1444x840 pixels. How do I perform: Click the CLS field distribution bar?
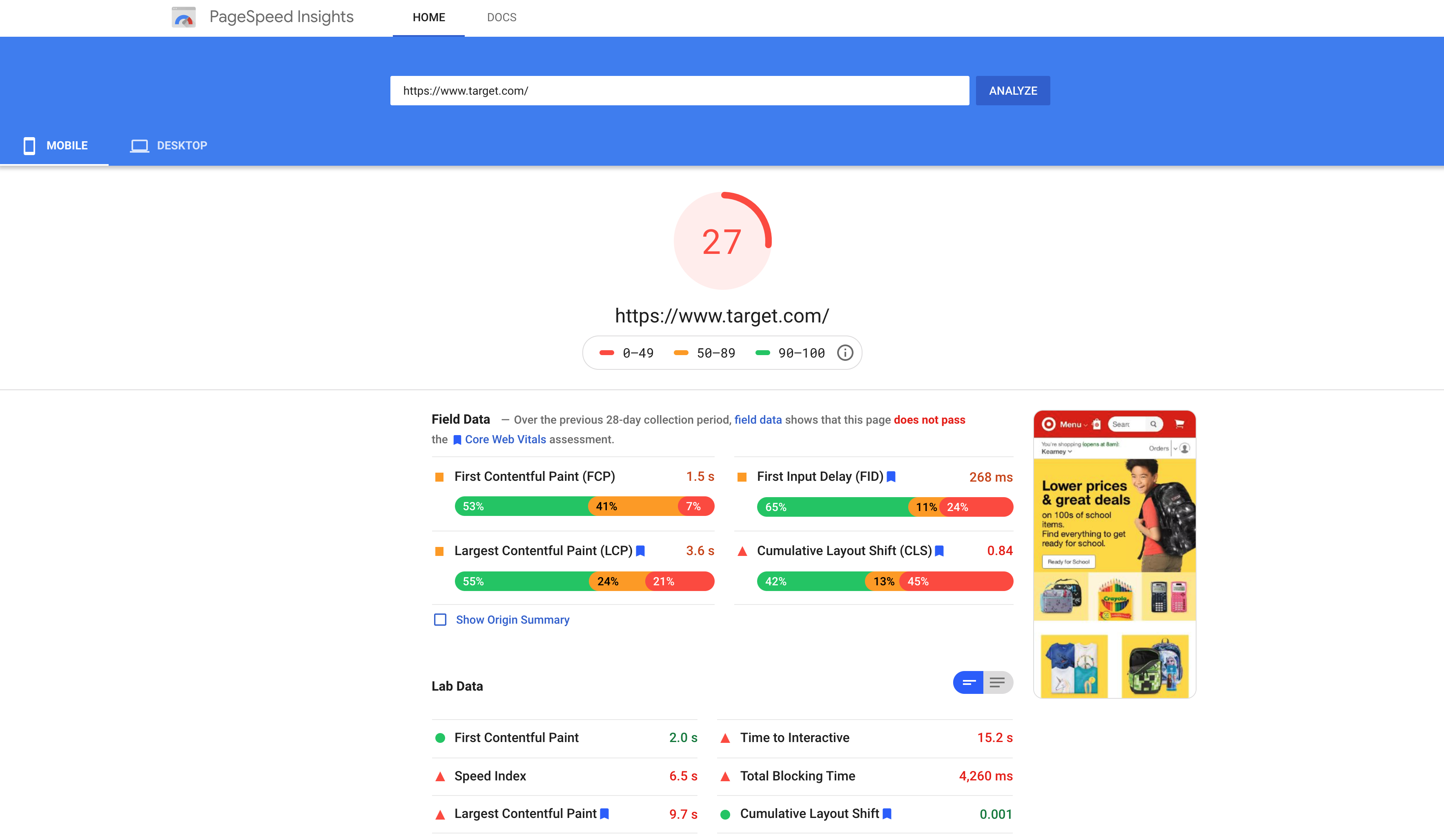coord(885,581)
